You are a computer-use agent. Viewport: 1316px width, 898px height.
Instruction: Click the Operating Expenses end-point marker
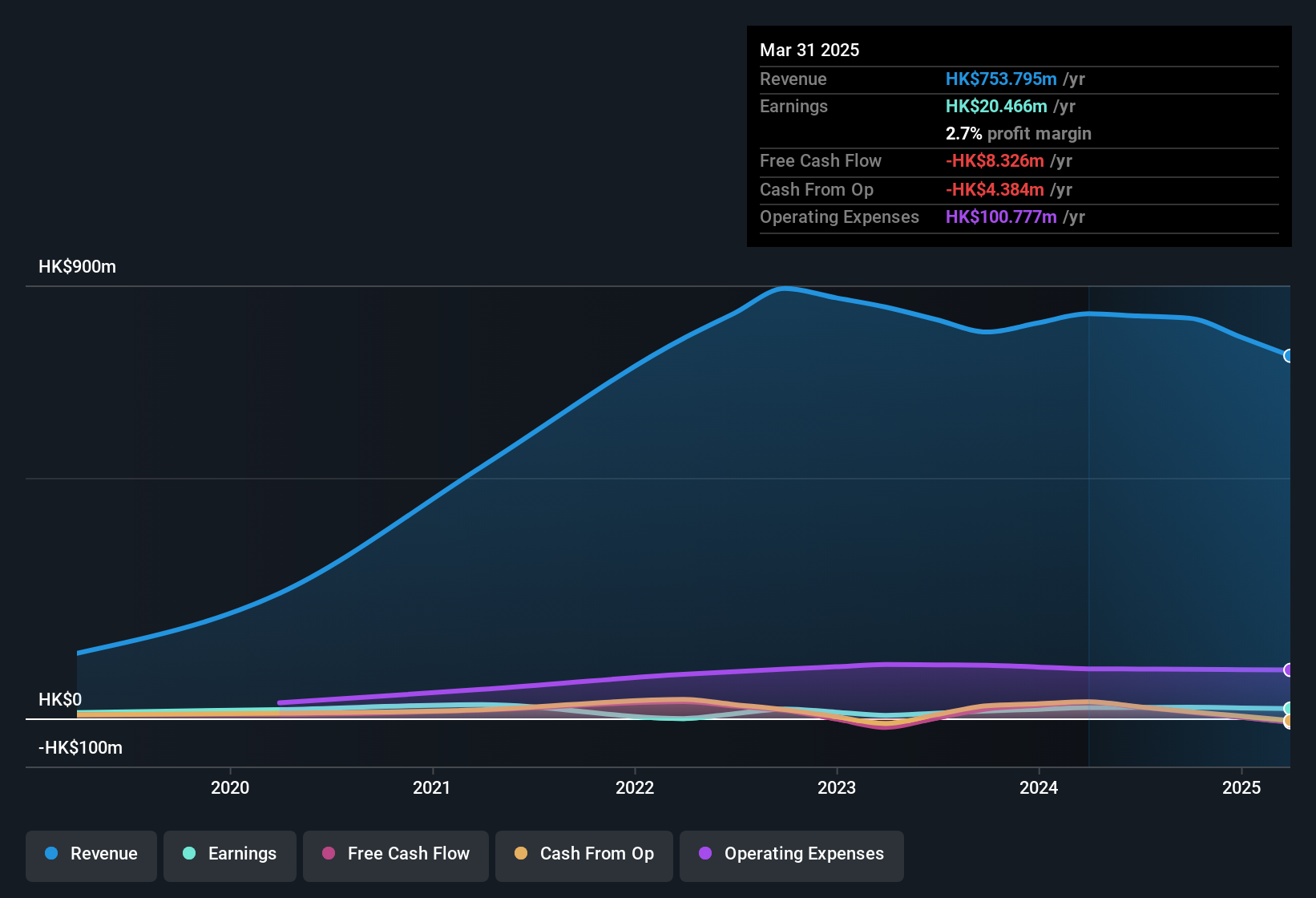pyautogui.click(x=1288, y=670)
